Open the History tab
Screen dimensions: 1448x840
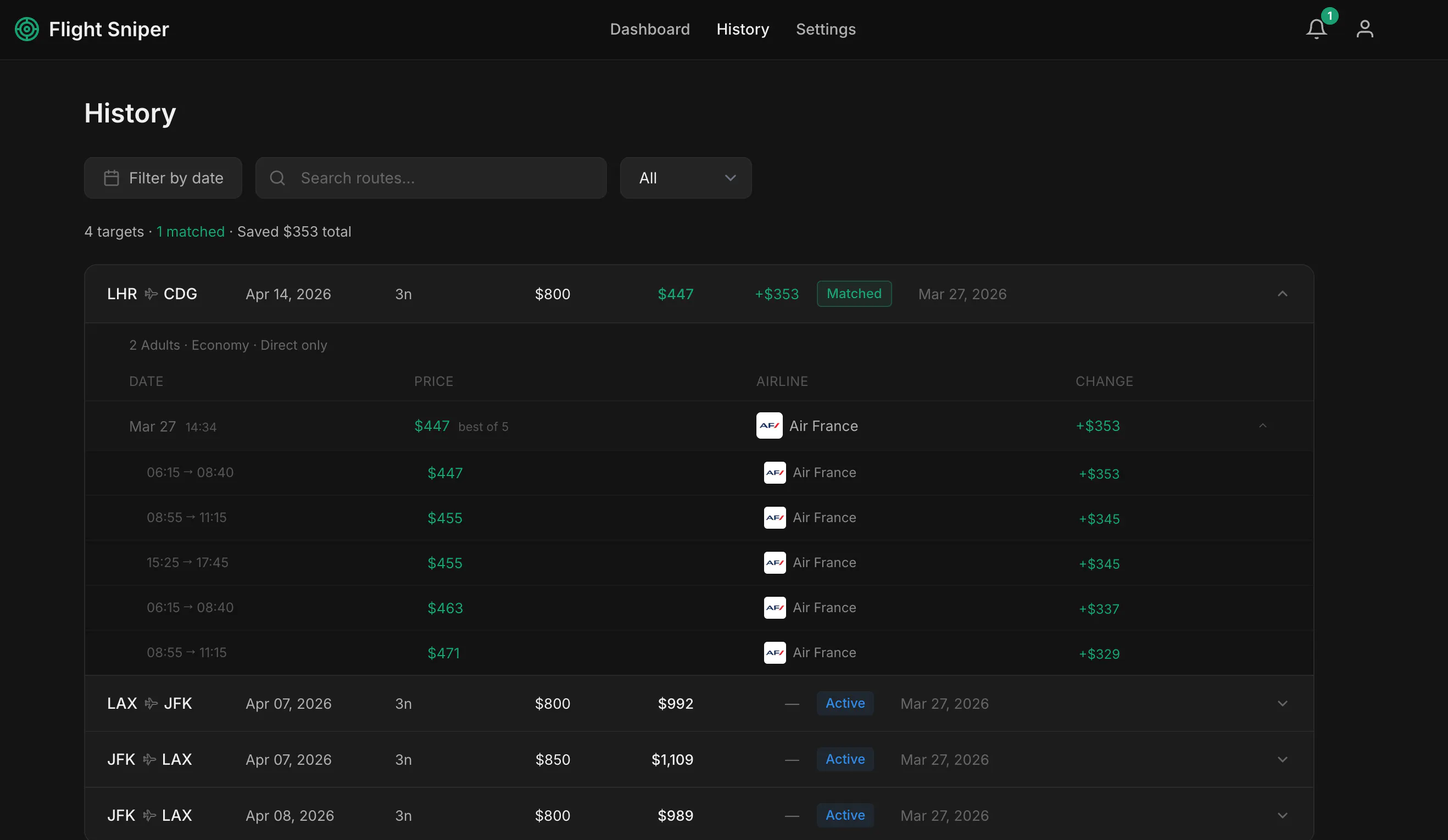click(x=742, y=29)
